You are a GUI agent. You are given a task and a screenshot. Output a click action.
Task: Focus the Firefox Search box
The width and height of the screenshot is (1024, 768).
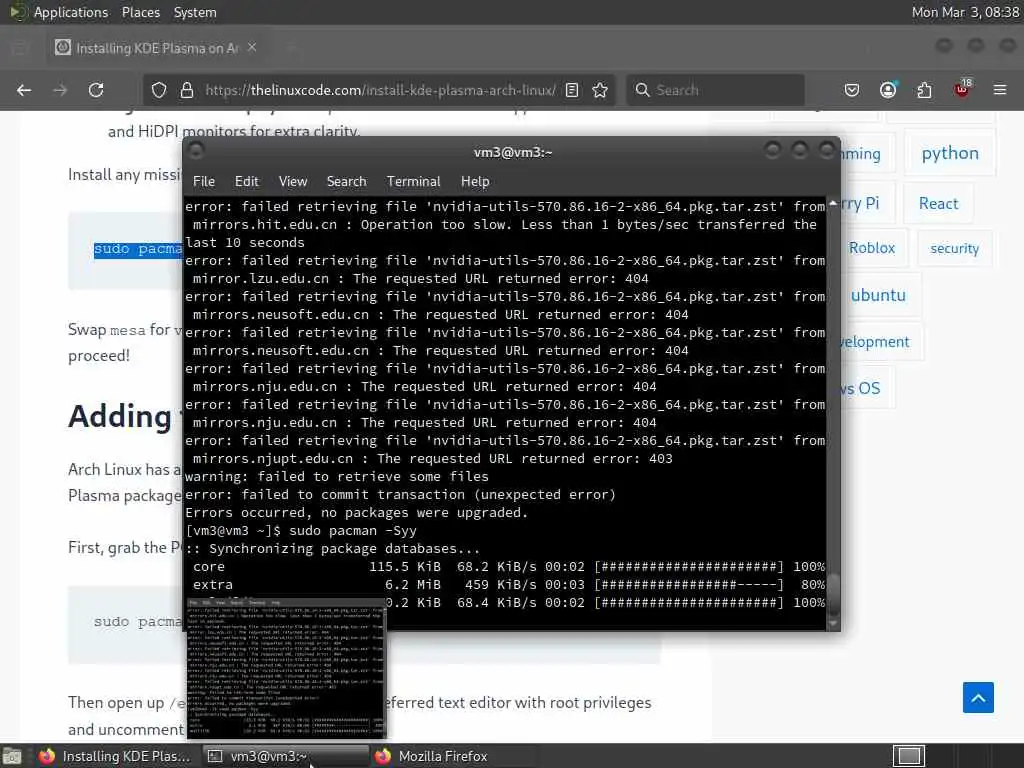pyautogui.click(x=716, y=90)
